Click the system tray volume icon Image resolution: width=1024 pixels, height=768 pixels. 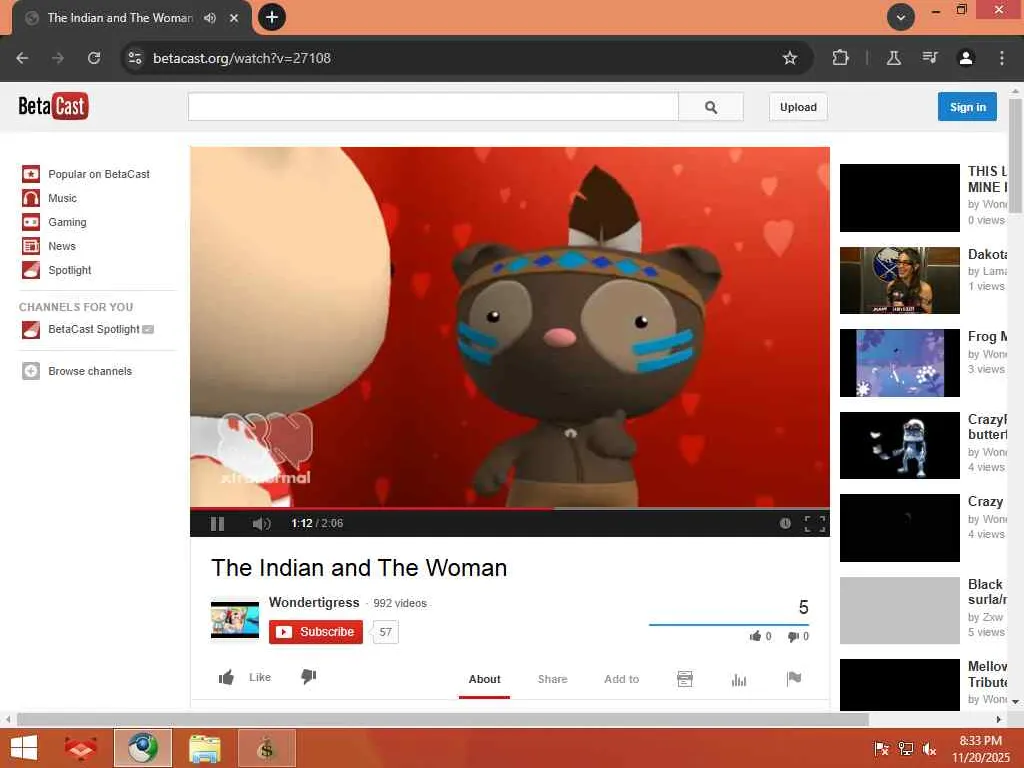point(929,748)
